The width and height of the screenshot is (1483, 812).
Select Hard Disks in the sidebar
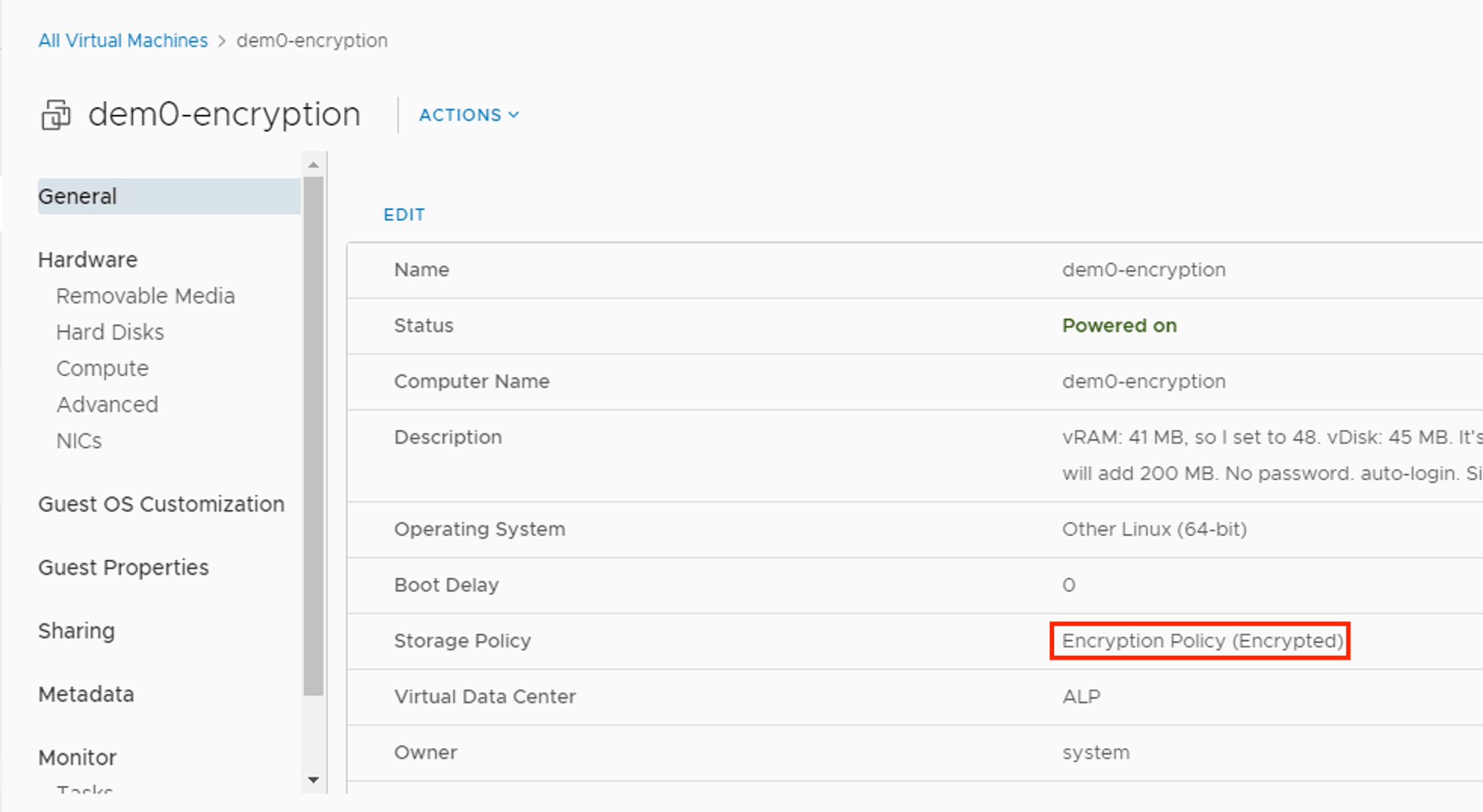tap(109, 332)
